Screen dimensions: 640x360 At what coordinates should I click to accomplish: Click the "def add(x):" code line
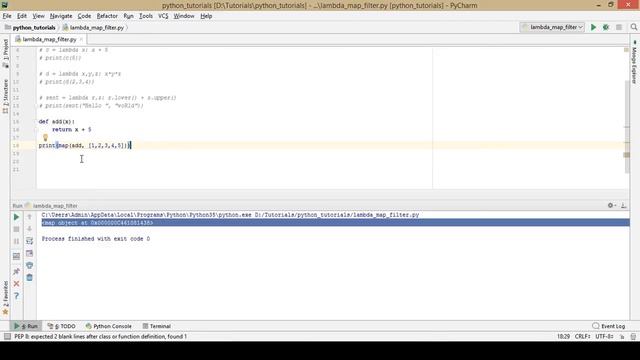click(57, 122)
